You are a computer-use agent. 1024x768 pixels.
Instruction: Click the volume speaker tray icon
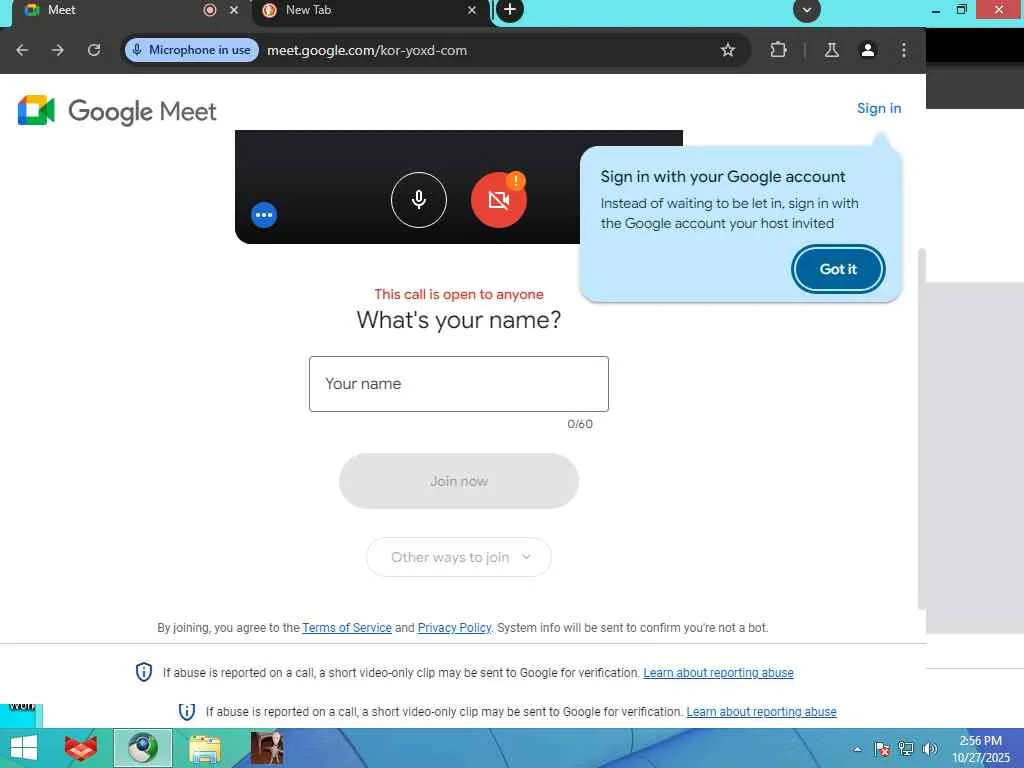(x=929, y=749)
